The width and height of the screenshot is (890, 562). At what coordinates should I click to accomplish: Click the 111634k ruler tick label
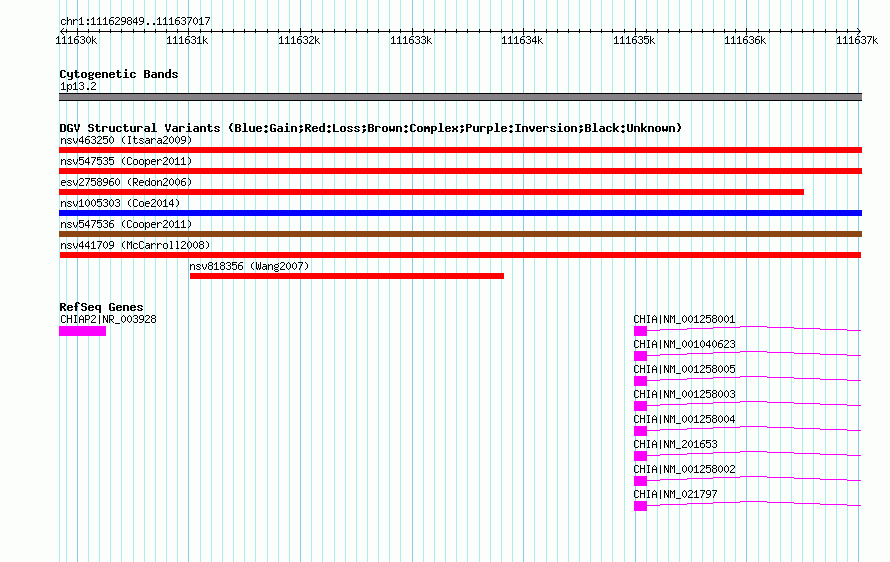522,40
